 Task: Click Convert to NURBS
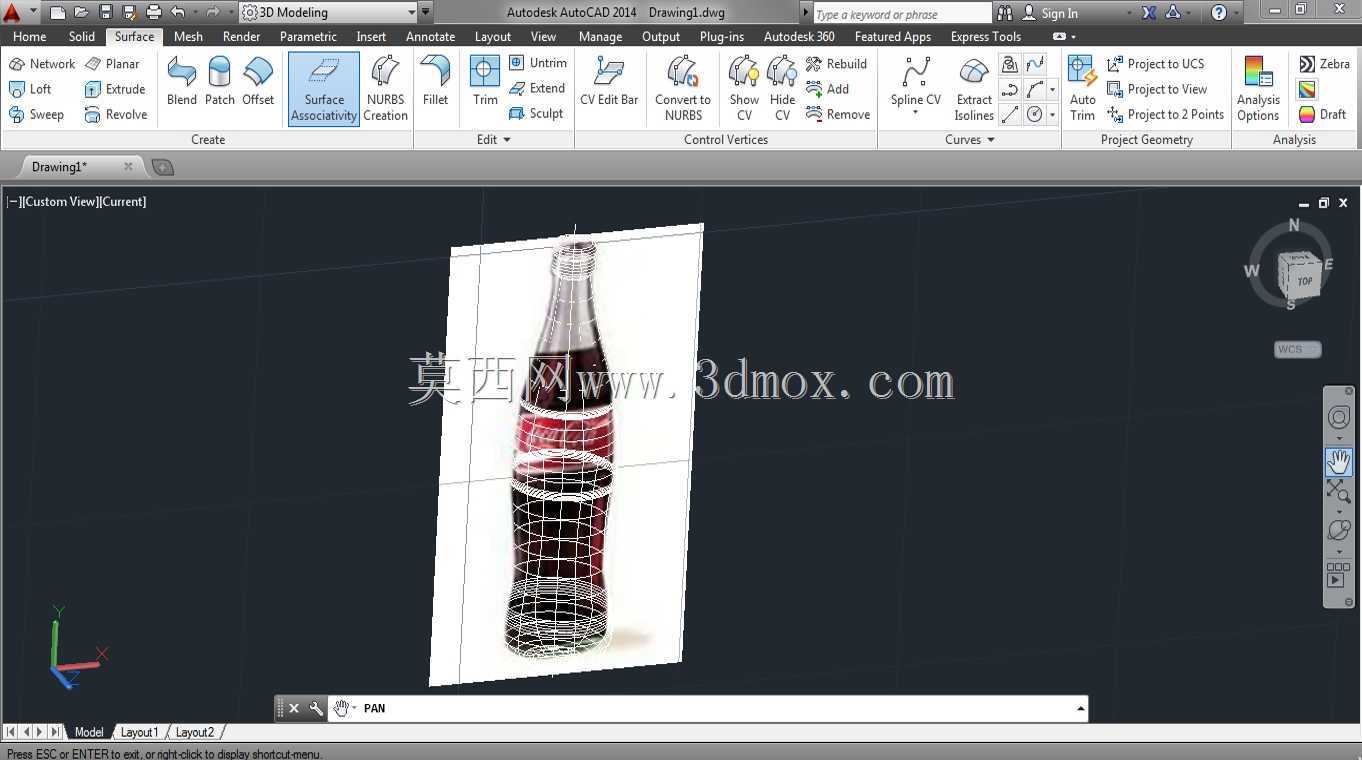click(x=683, y=89)
